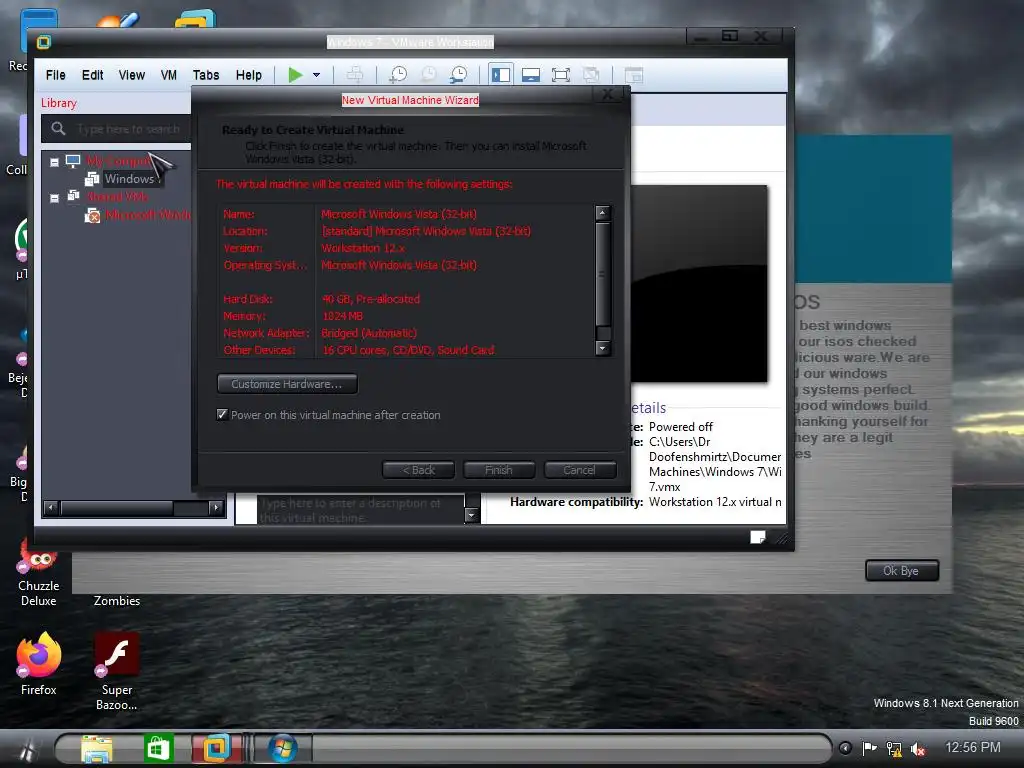Show hidden tray icons arrow
This screenshot has height=768, width=1024.
[845, 748]
